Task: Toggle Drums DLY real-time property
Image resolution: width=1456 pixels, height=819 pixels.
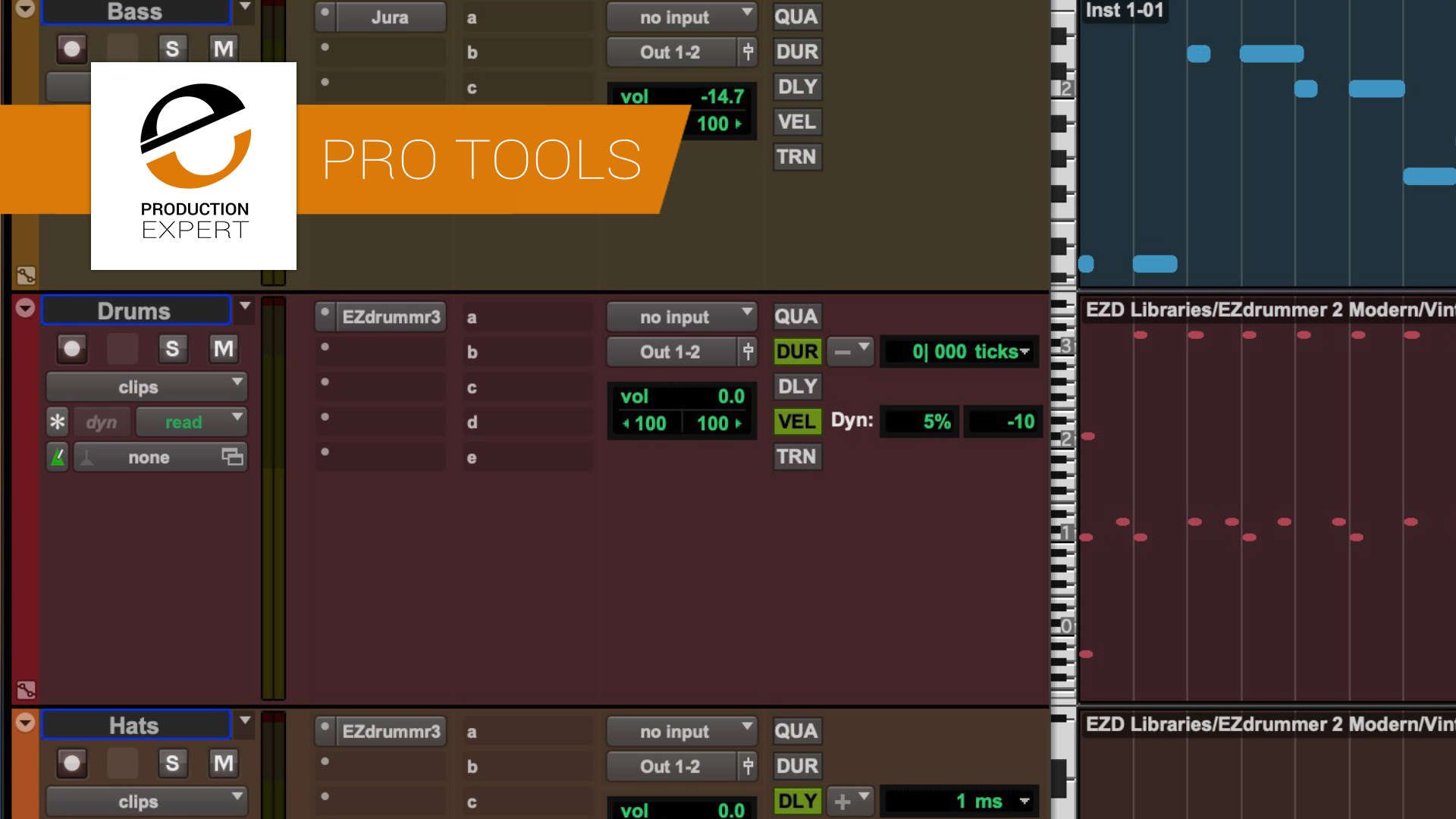Action: pyautogui.click(x=796, y=387)
